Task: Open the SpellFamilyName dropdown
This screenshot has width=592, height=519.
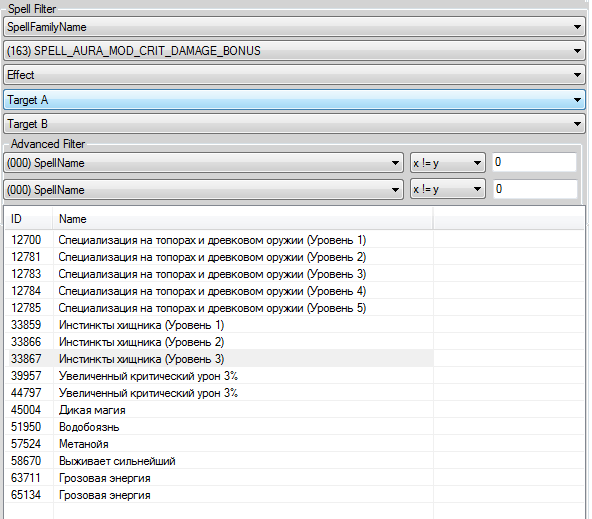Action: [294, 27]
